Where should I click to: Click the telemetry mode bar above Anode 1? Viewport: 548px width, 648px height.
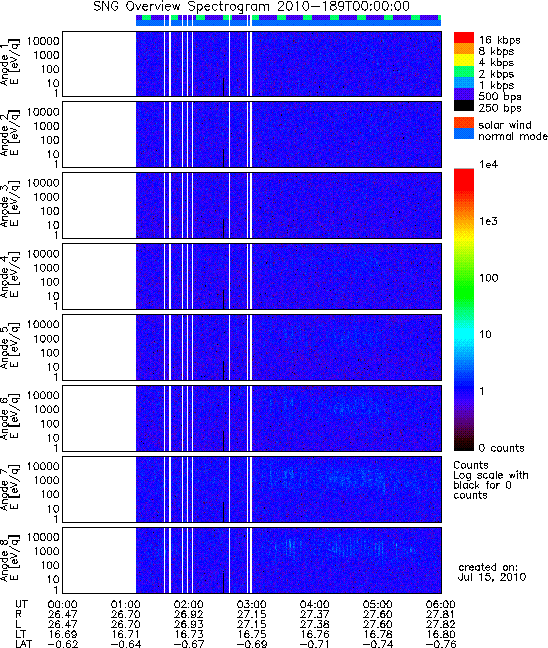[x=288, y=21]
